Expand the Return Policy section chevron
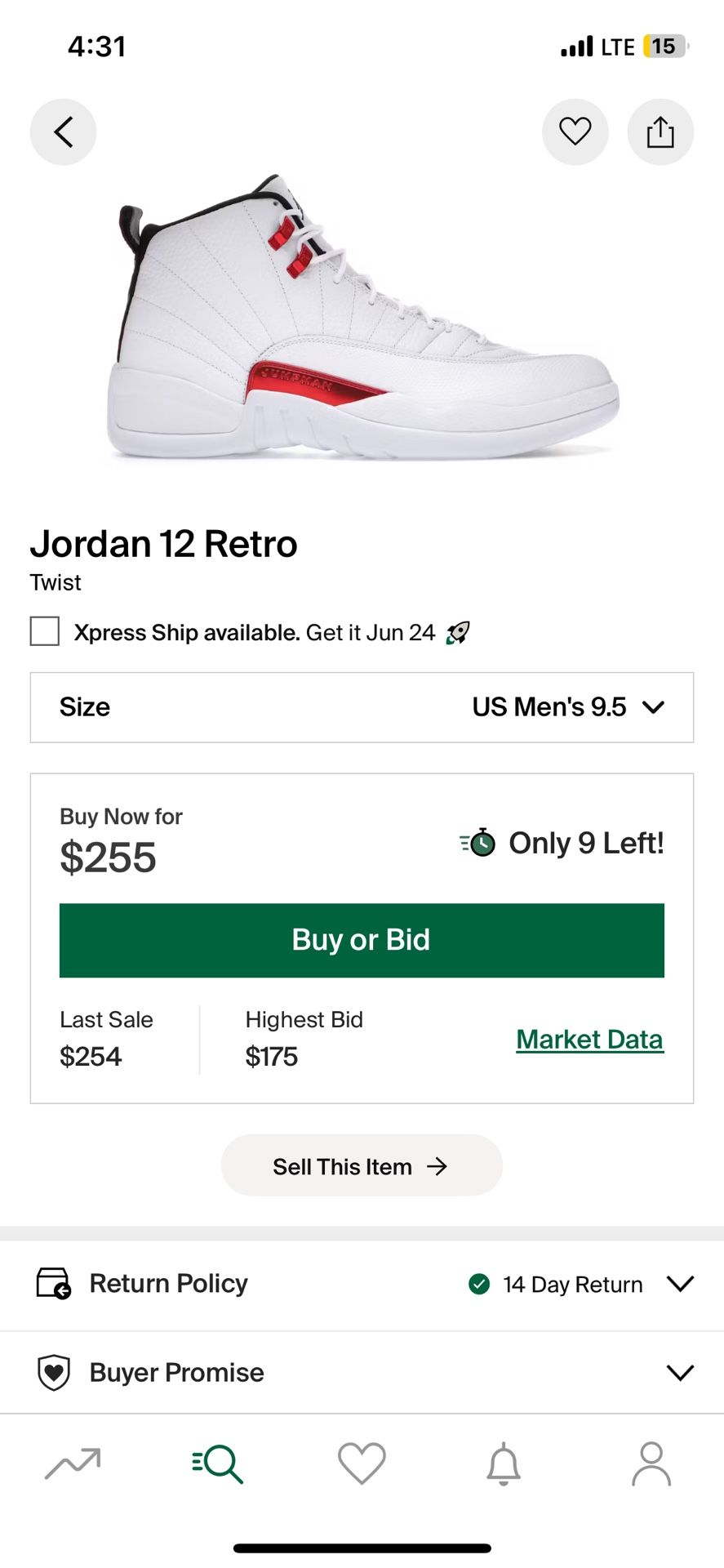The width and height of the screenshot is (724, 1568). pos(679,1284)
